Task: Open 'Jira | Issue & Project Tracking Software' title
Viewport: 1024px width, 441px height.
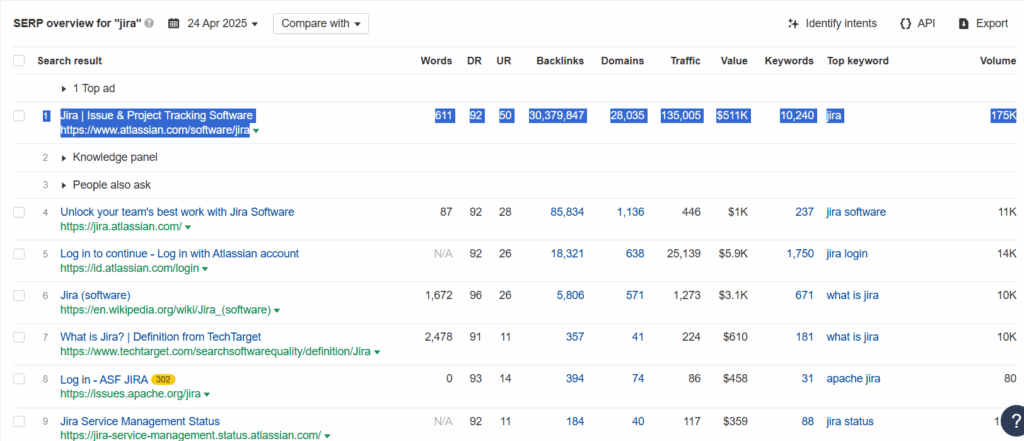Action: [156, 115]
